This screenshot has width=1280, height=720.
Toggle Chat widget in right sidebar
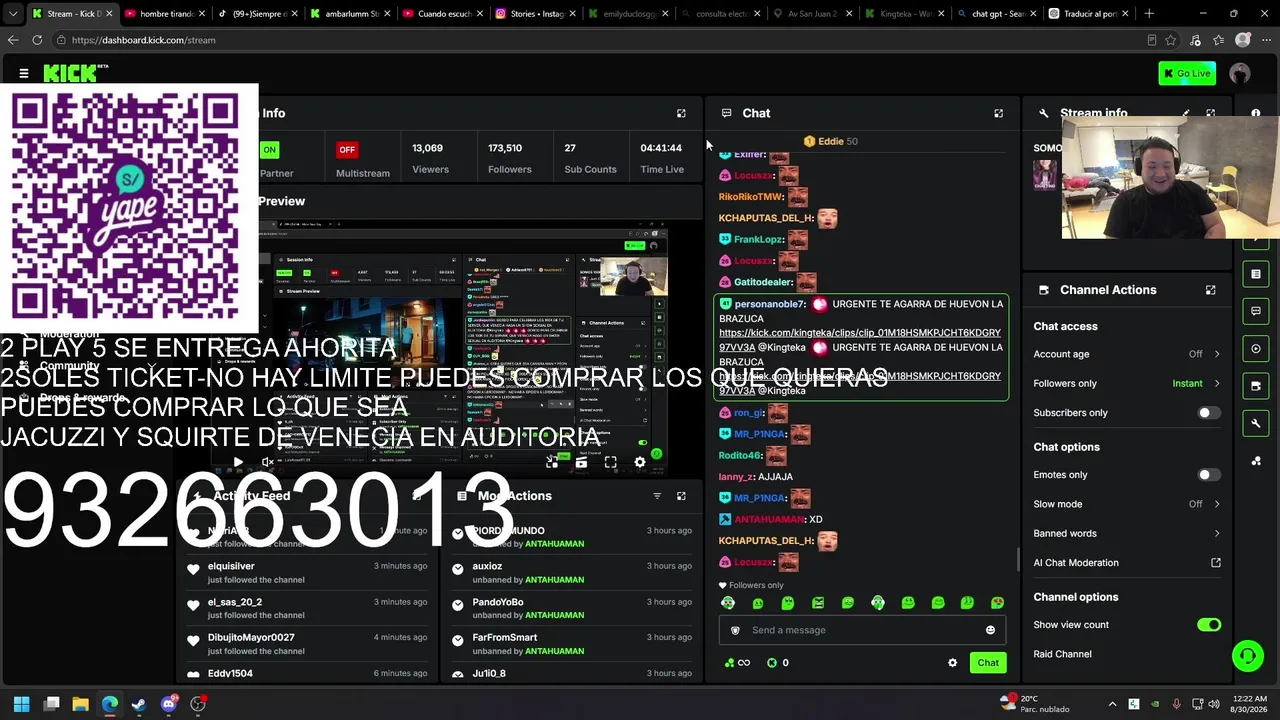[1256, 311]
